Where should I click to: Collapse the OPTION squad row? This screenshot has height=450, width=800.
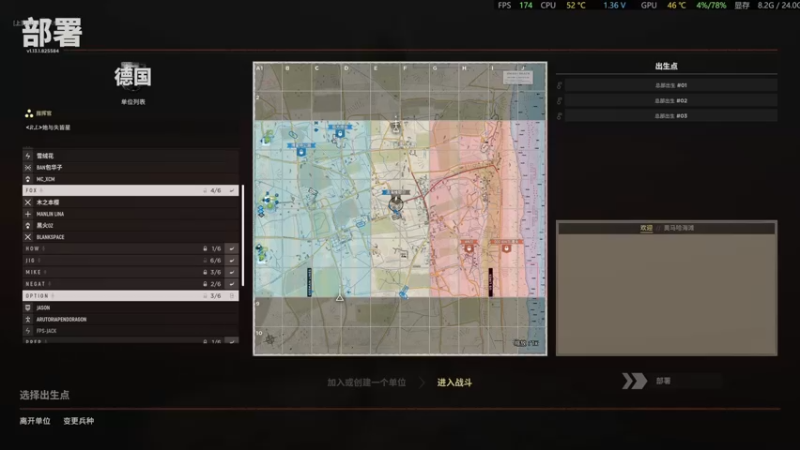pos(130,296)
